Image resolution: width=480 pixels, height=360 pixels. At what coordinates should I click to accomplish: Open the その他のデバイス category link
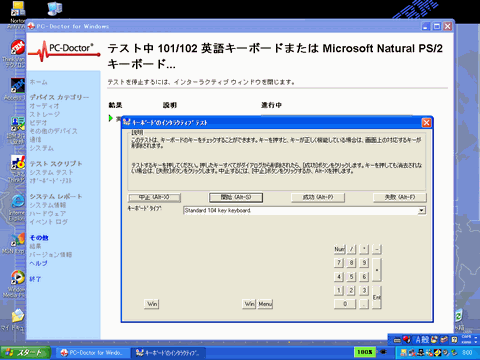pos(53,131)
